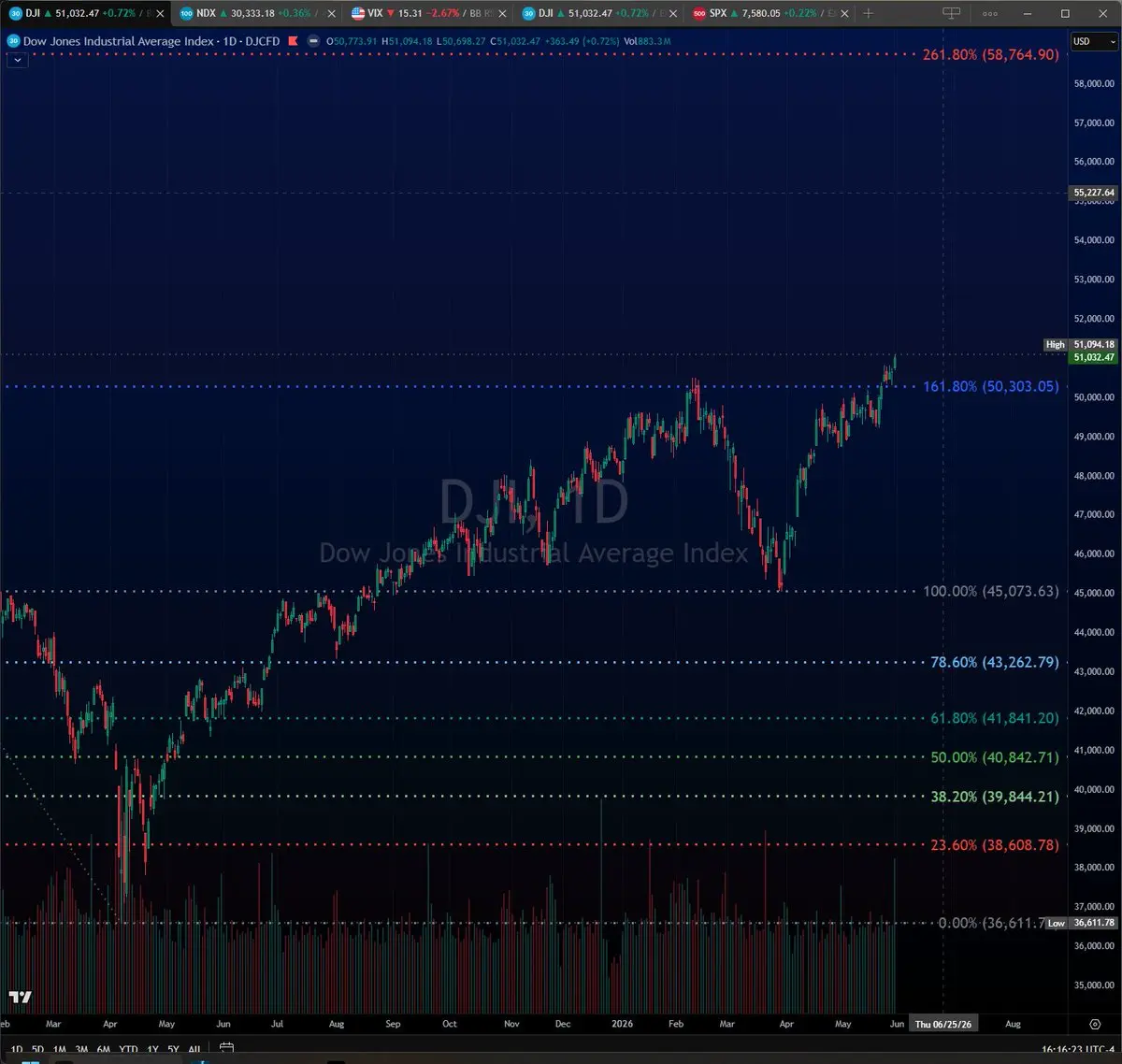1122x1064 pixels.
Task: Click the green 51,032.47 current price label
Action: [x=1093, y=357]
